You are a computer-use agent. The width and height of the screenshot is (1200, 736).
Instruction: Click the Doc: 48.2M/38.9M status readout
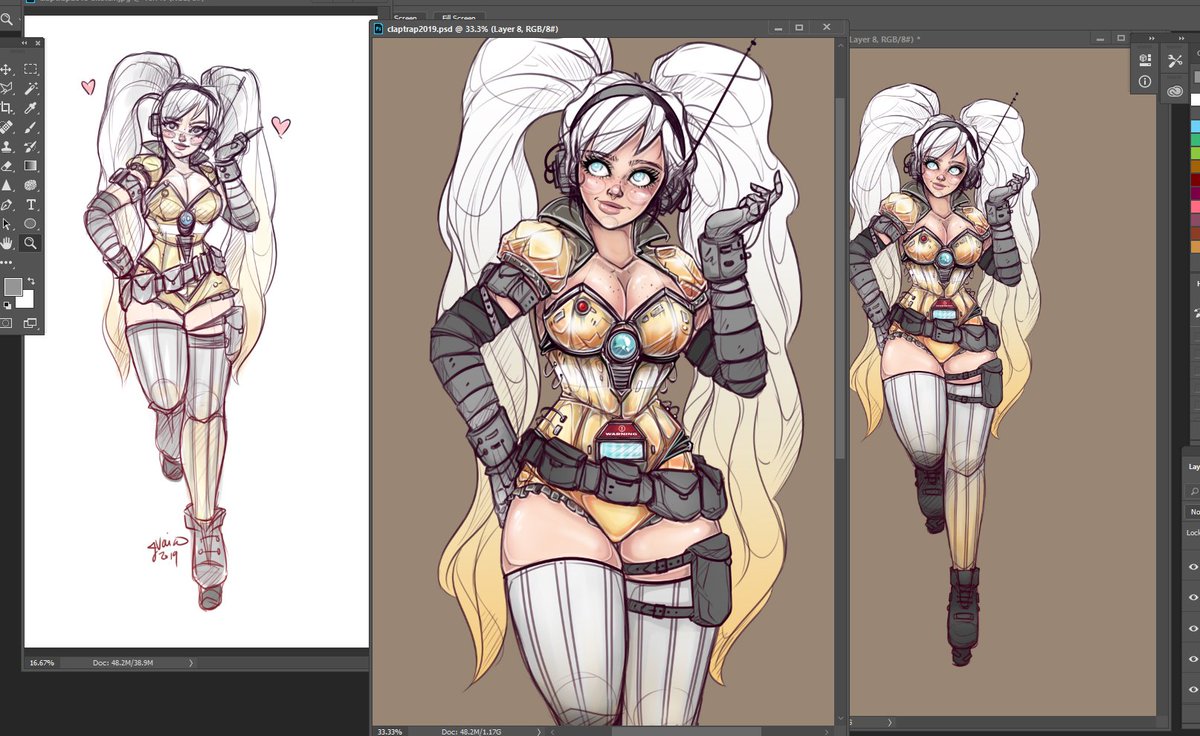click(124, 662)
